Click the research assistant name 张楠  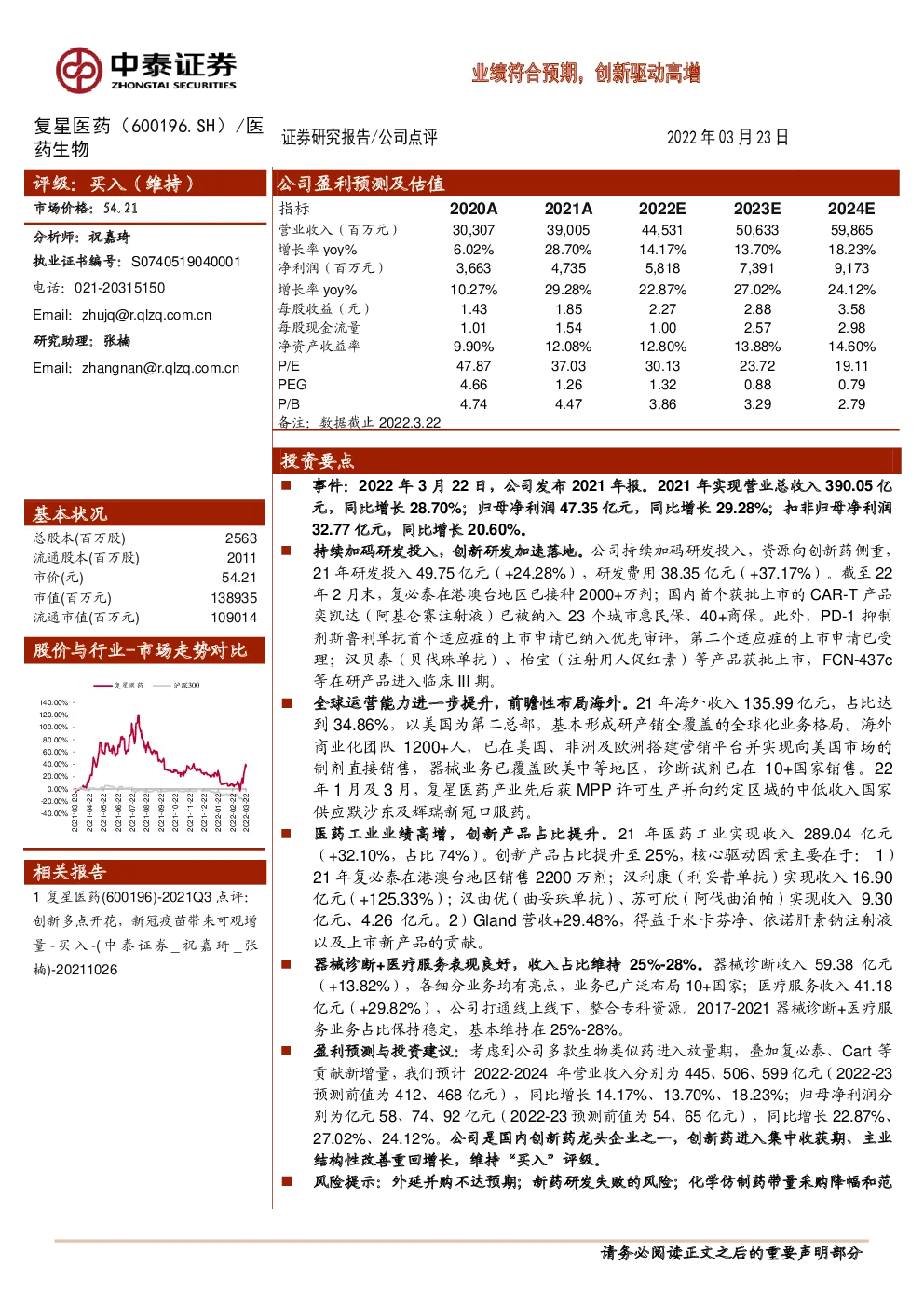coord(117,341)
